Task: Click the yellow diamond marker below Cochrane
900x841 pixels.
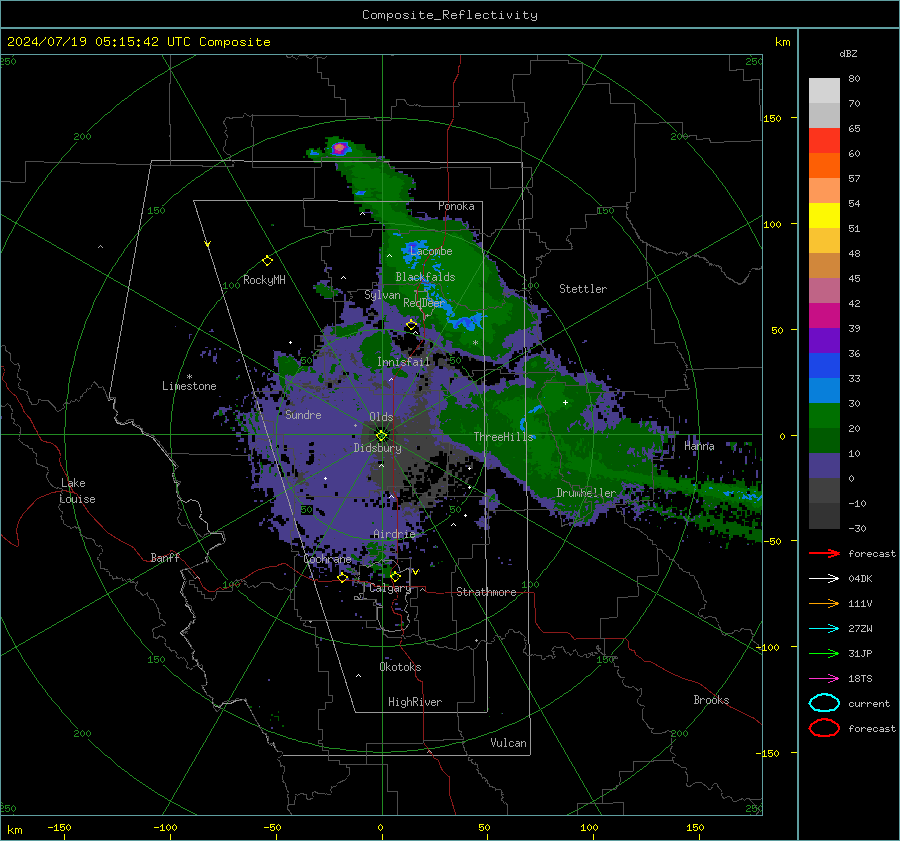Action: (x=343, y=577)
